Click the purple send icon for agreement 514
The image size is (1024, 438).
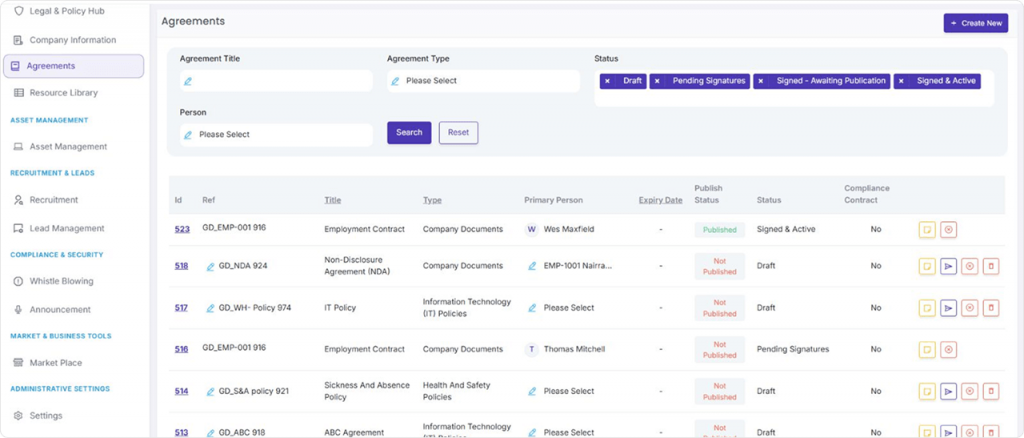[948, 392]
